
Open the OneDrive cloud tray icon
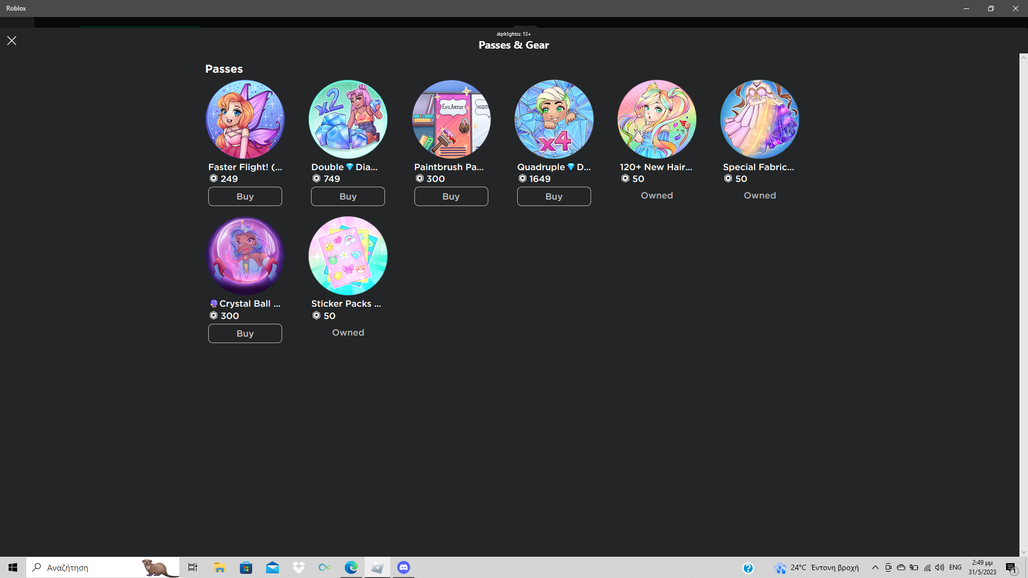(x=901, y=568)
